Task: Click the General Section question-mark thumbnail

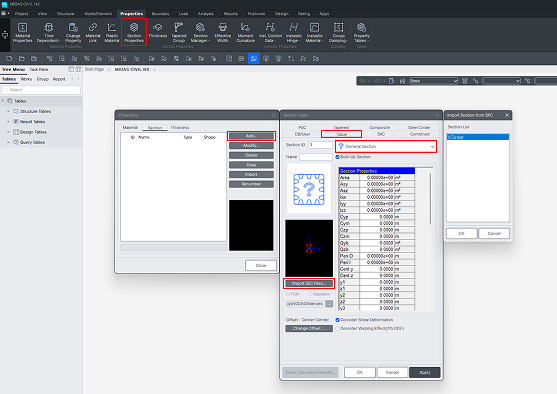Action: (309, 189)
